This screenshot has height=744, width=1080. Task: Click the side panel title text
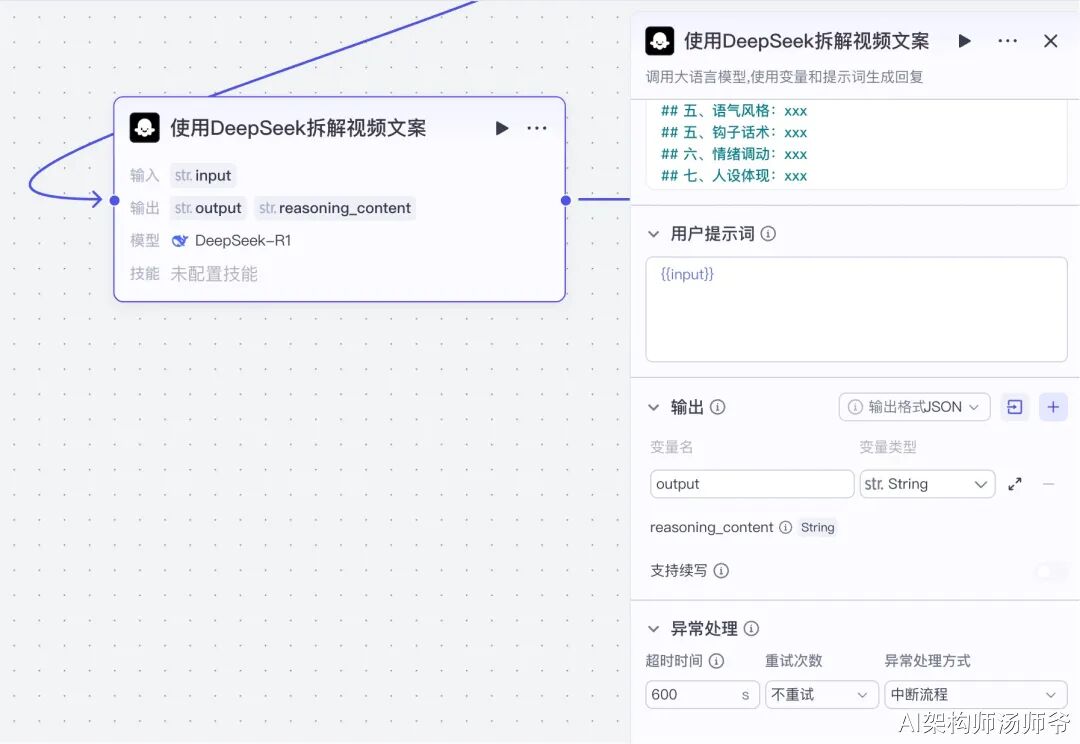pyautogui.click(x=806, y=41)
